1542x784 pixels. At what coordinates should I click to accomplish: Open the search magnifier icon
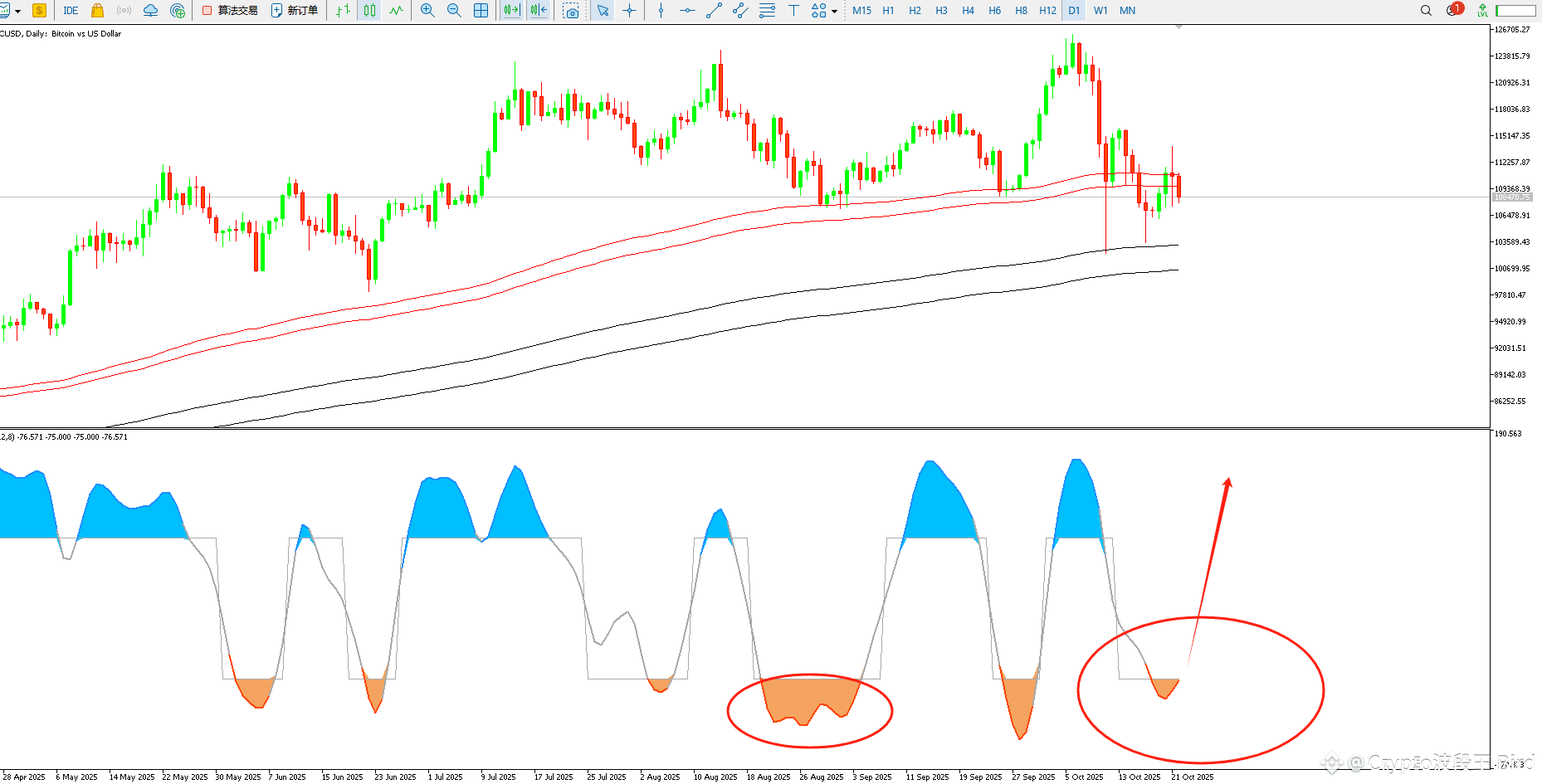1426,11
